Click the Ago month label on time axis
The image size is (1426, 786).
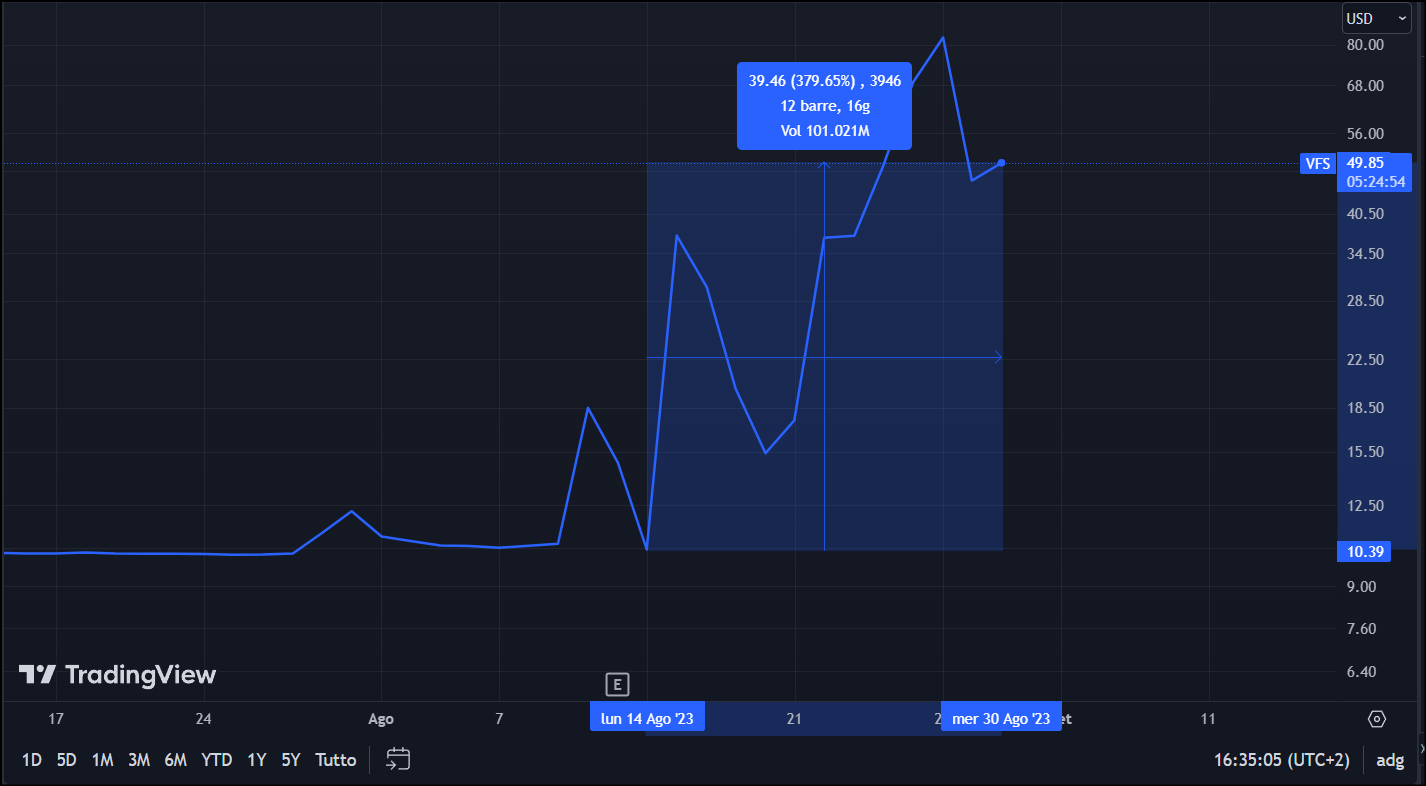tap(381, 719)
